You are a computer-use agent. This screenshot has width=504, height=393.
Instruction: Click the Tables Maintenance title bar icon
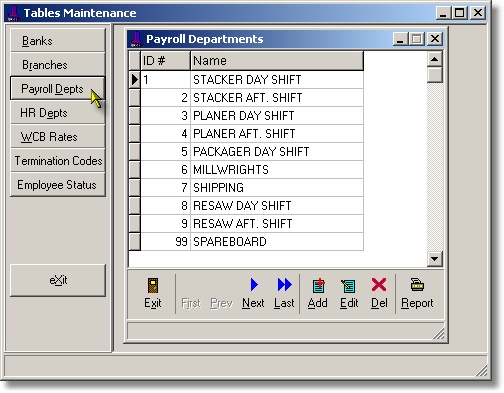coord(14,13)
